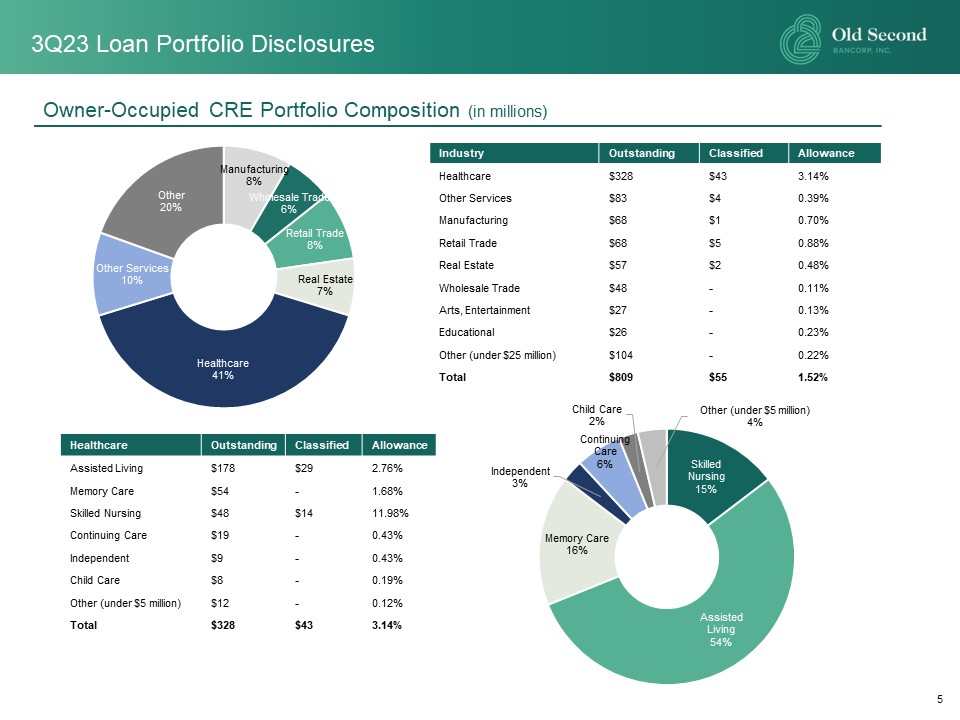The image size is (960, 720).
Task: Click the Industry table's Classified header
Action: (735, 153)
